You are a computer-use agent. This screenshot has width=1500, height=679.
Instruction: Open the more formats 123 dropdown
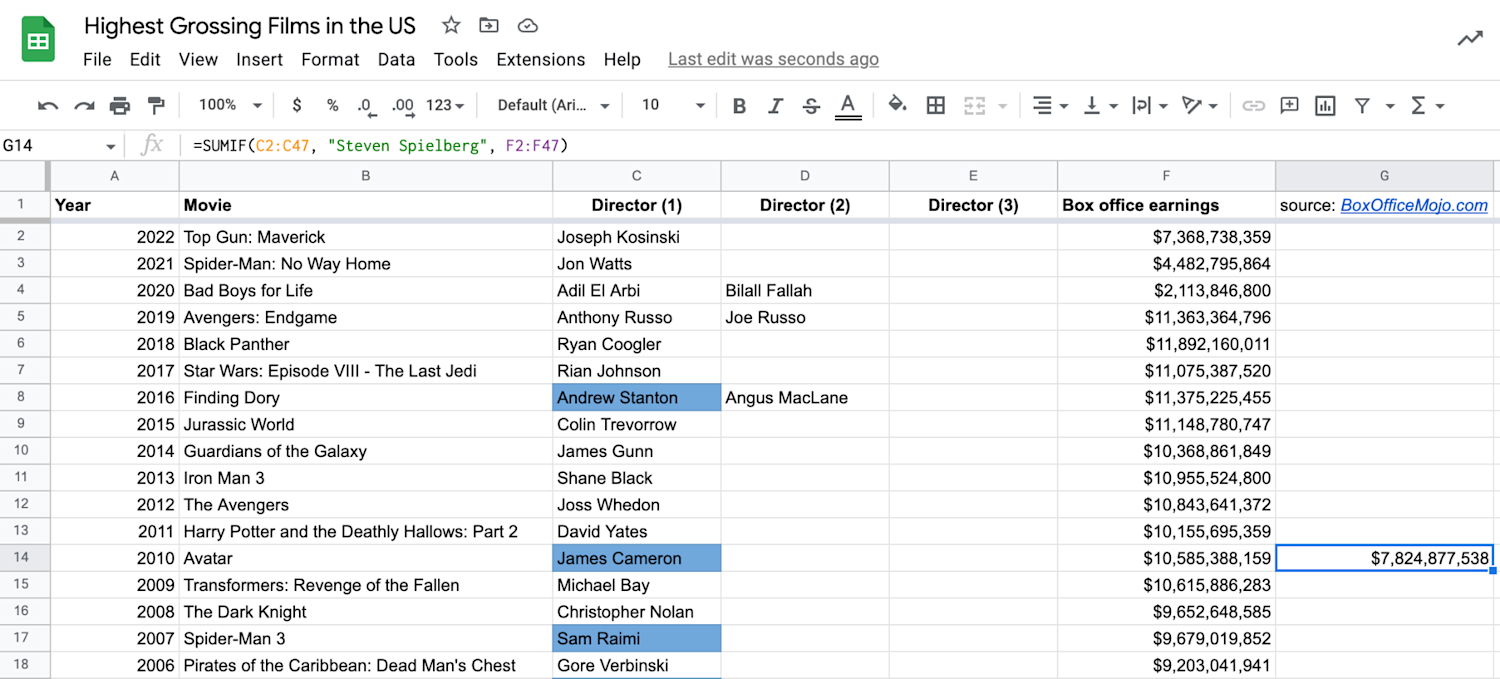(x=445, y=105)
